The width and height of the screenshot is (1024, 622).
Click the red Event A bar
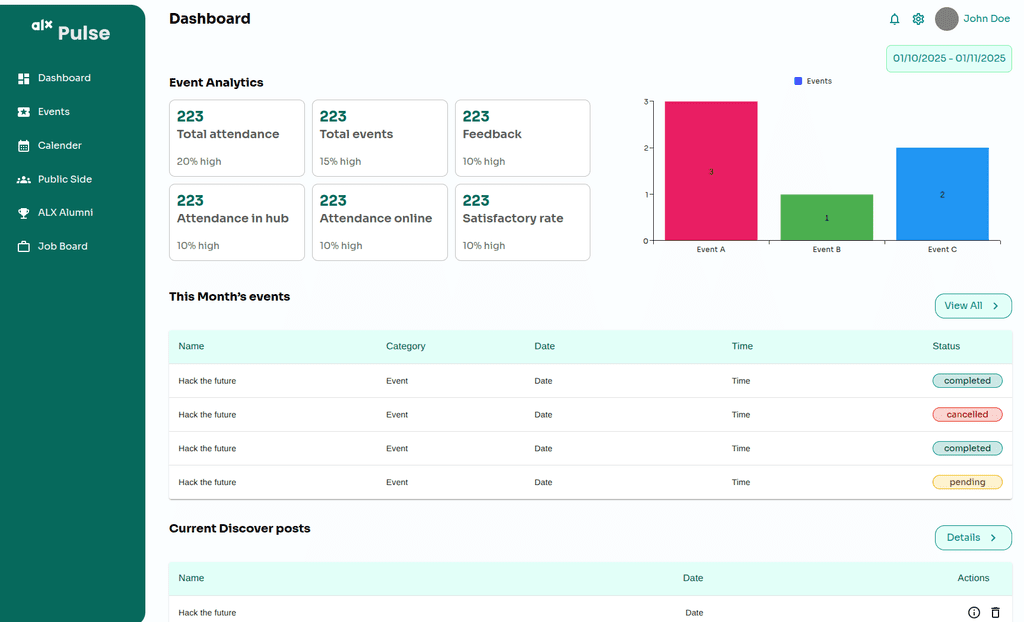710,171
